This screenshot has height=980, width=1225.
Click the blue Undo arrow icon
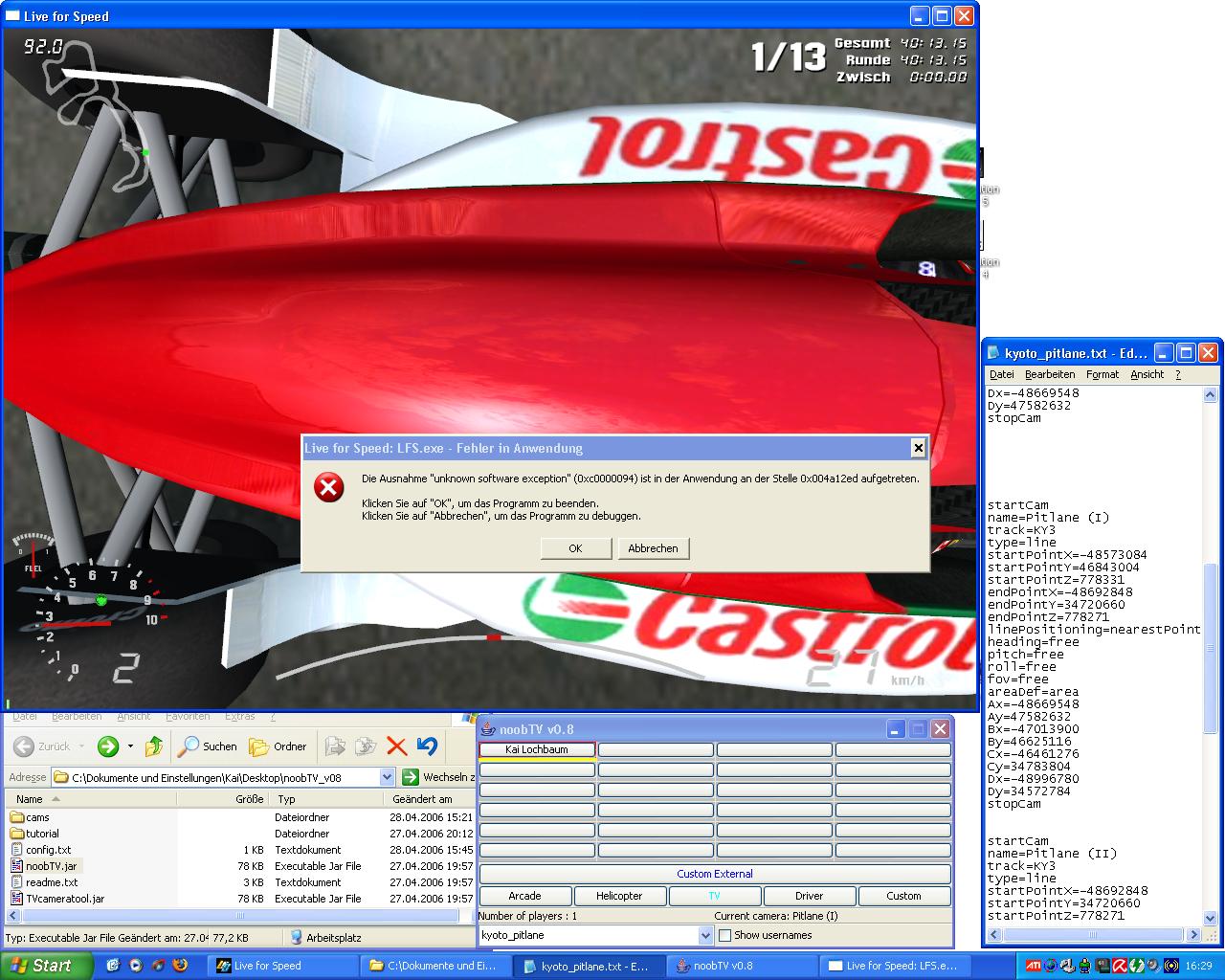click(427, 746)
